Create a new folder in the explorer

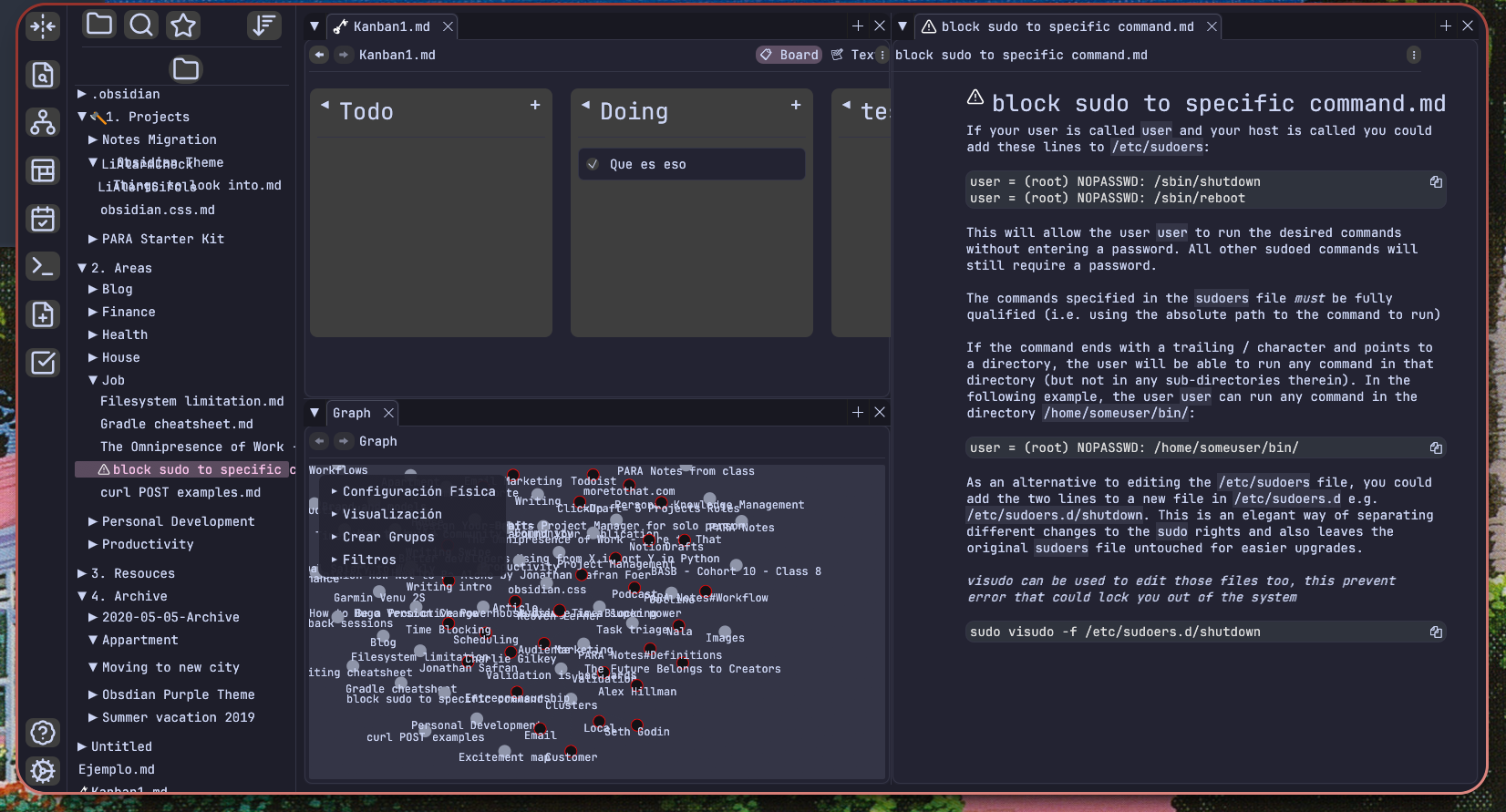(x=186, y=68)
